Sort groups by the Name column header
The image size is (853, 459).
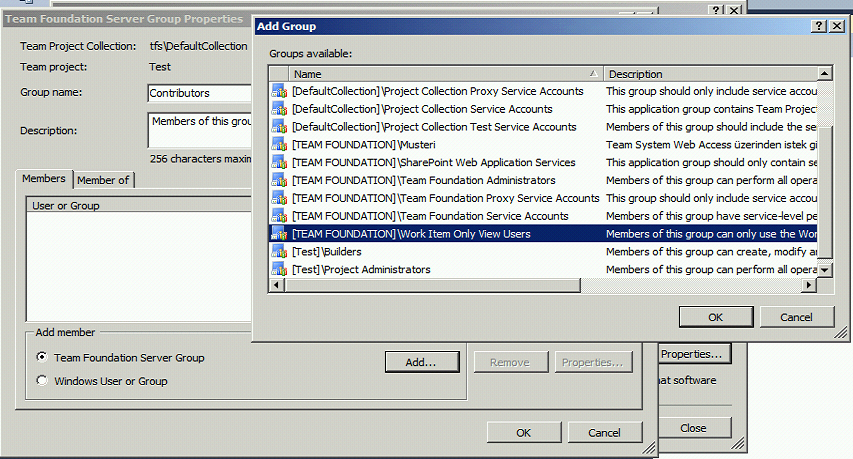(446, 74)
